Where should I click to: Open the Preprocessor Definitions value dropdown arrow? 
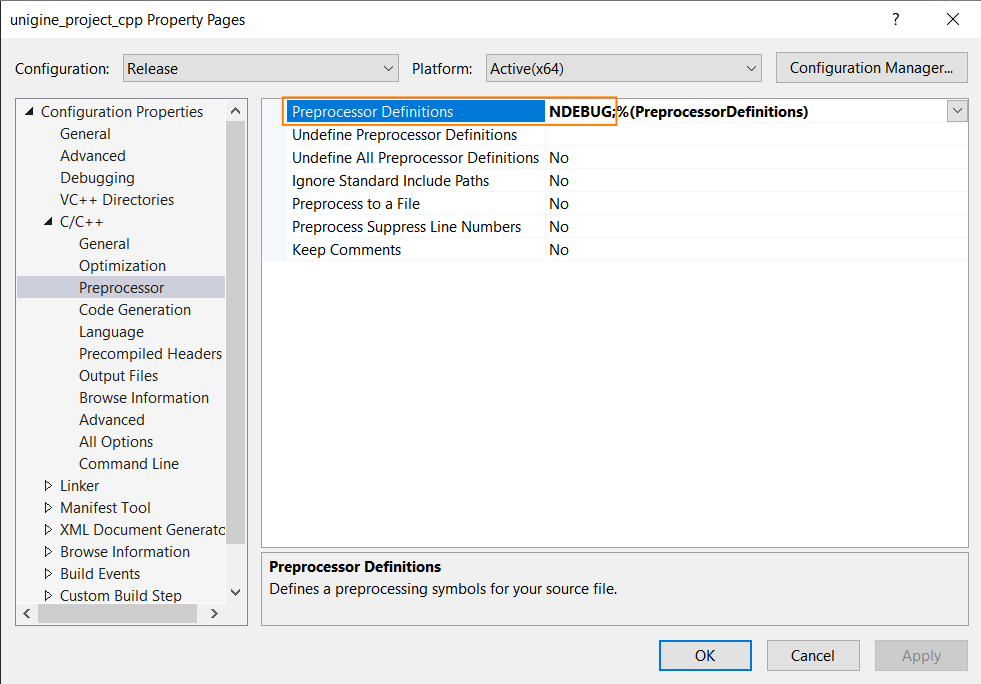pos(957,111)
